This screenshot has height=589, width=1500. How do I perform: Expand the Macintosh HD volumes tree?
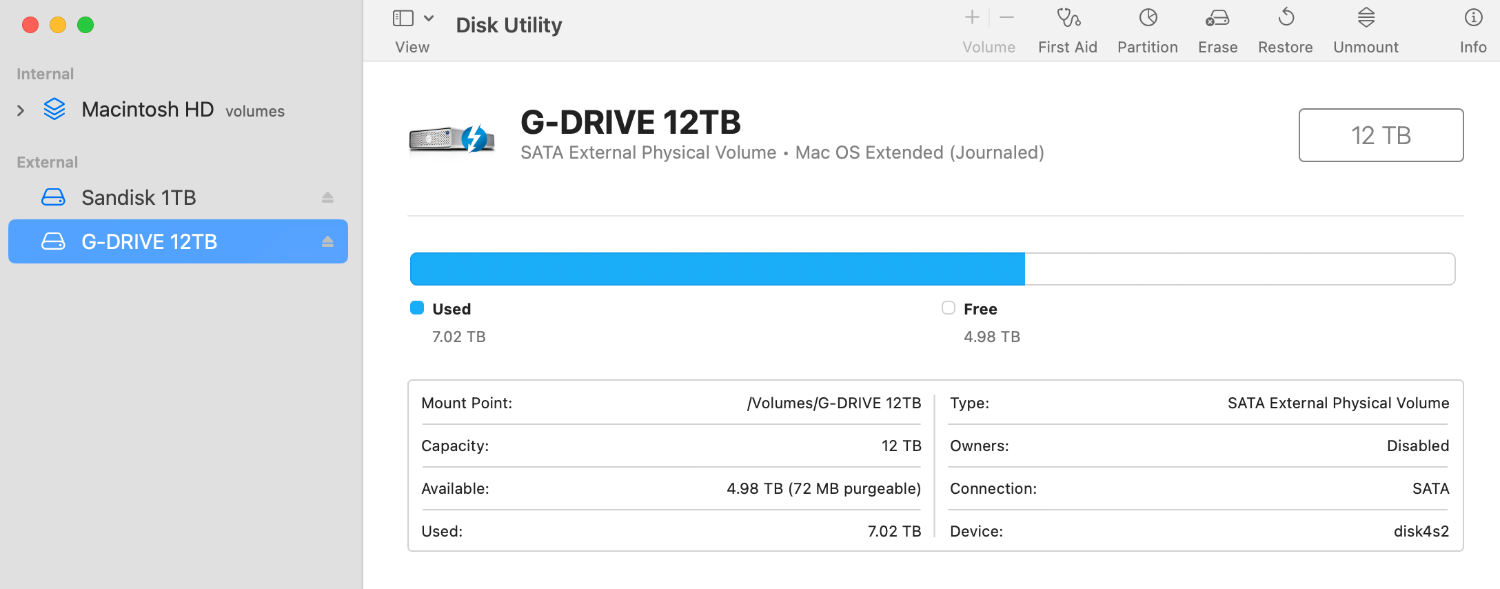pyautogui.click(x=21, y=110)
